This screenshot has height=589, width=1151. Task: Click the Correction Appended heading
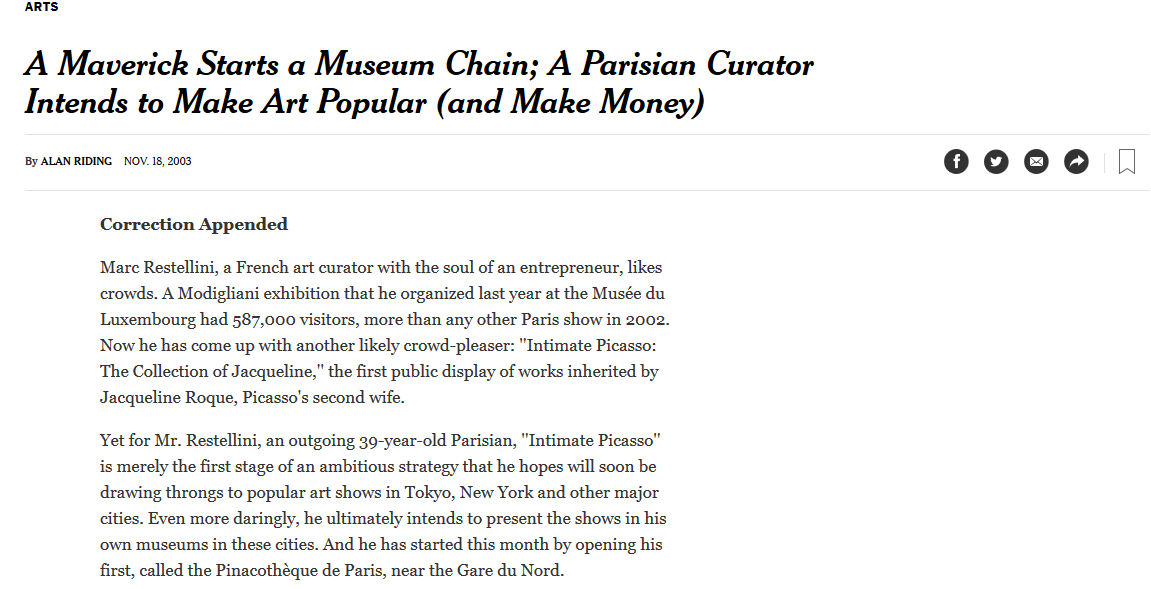click(194, 224)
